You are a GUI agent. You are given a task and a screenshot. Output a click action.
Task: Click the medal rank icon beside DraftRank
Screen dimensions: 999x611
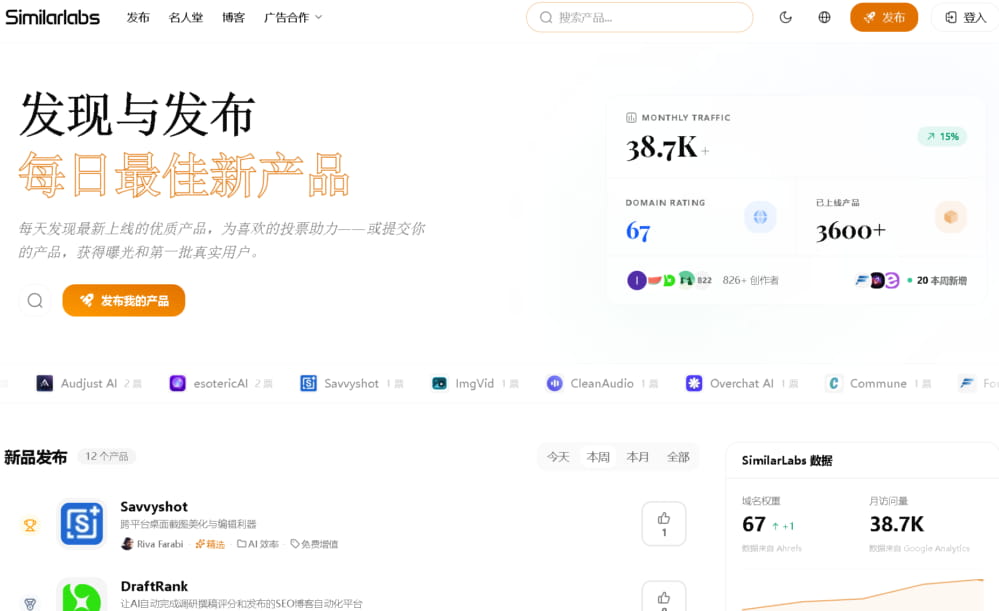coord(30,603)
